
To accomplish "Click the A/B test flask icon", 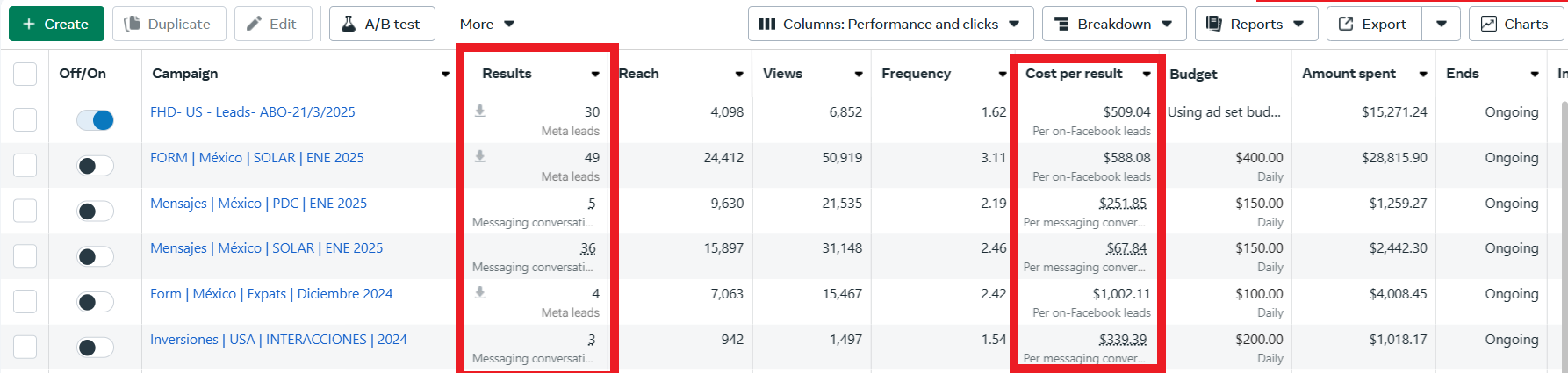I will [x=349, y=24].
